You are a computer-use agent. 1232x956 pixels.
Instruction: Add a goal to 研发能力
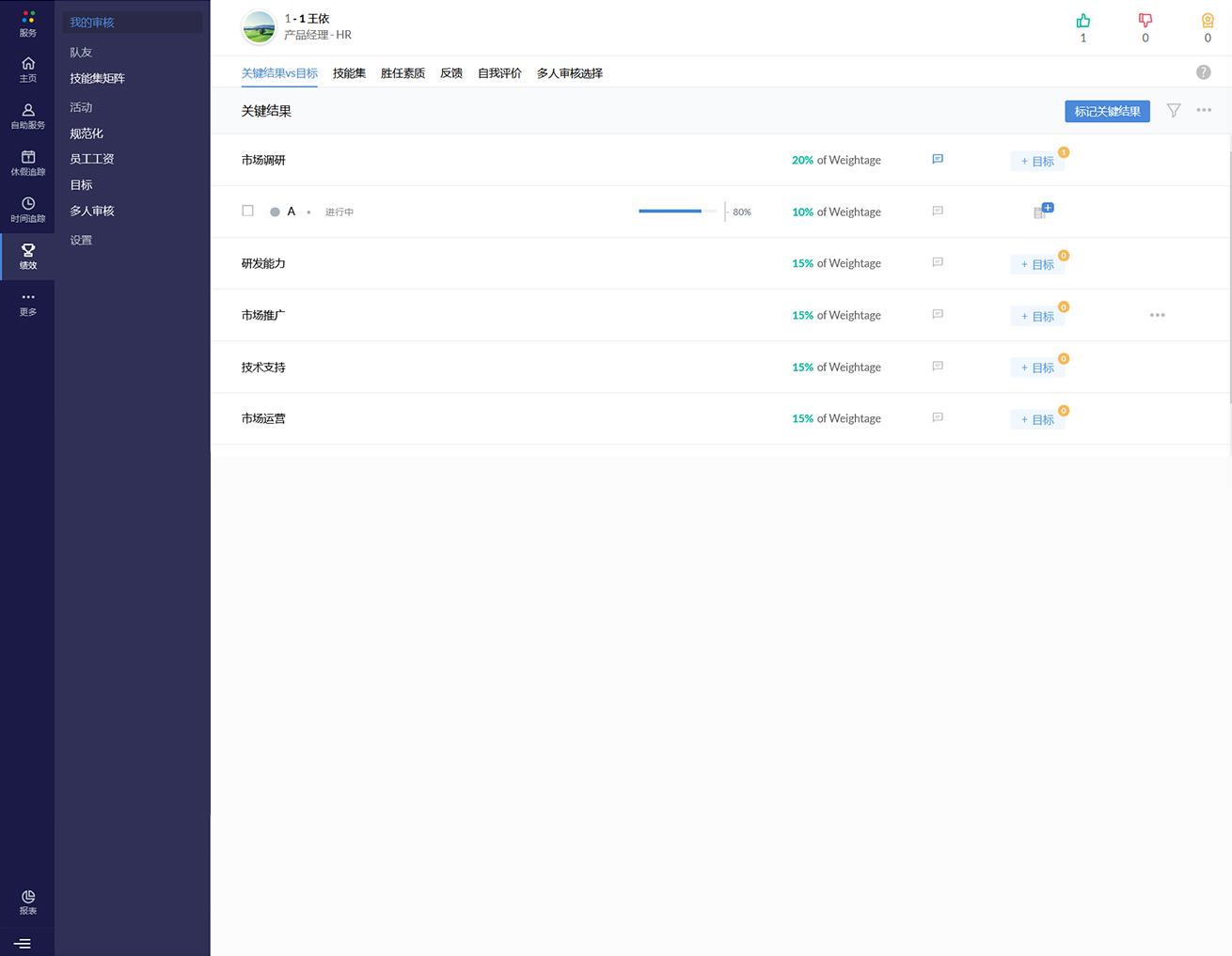pos(1037,265)
